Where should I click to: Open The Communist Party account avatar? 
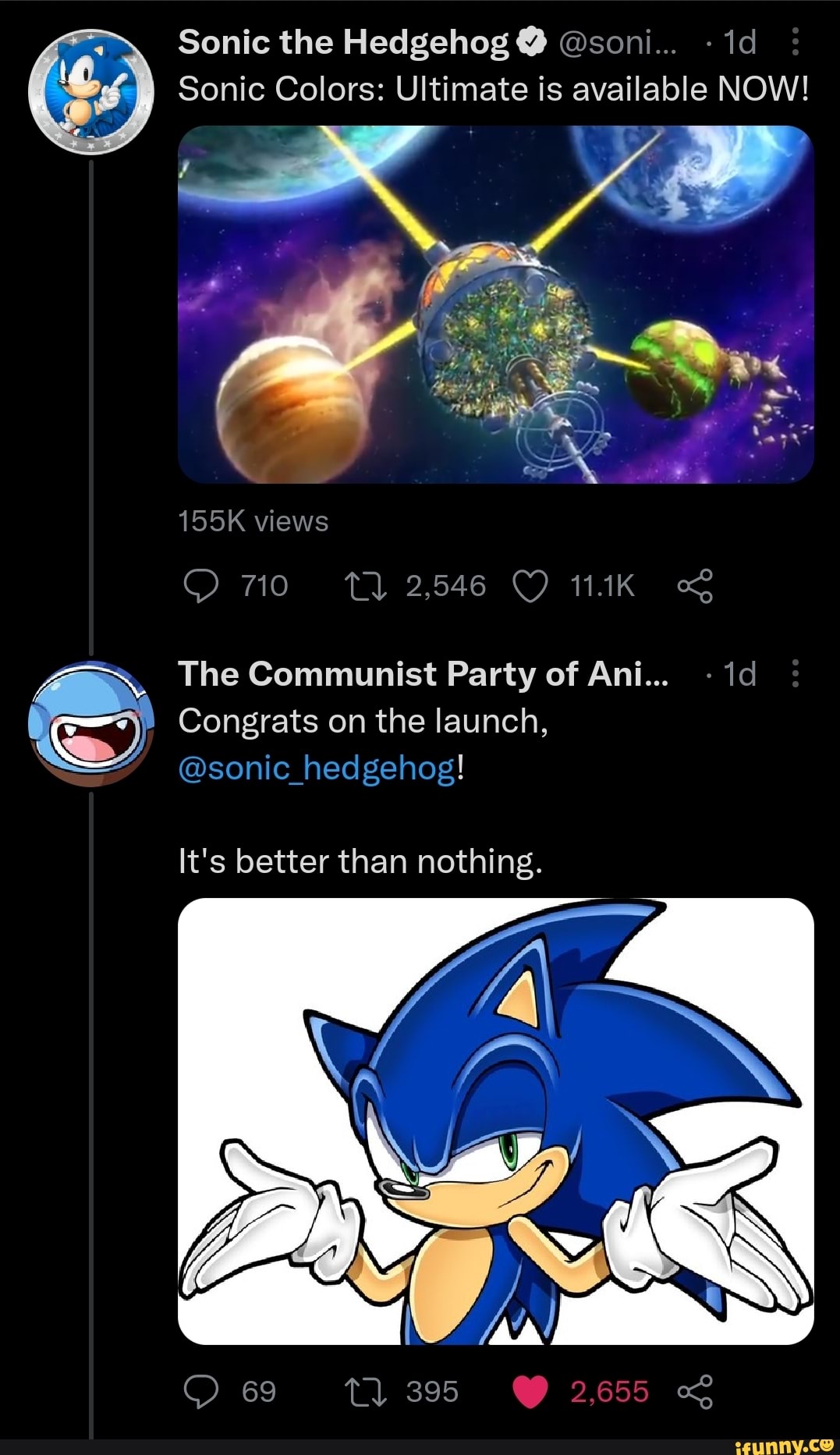coord(90,723)
